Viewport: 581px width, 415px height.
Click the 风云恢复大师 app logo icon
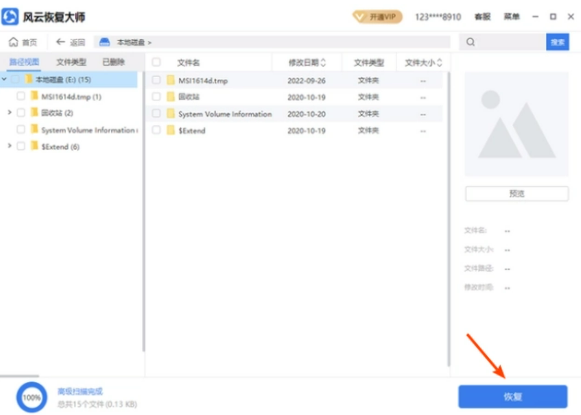(x=10, y=17)
